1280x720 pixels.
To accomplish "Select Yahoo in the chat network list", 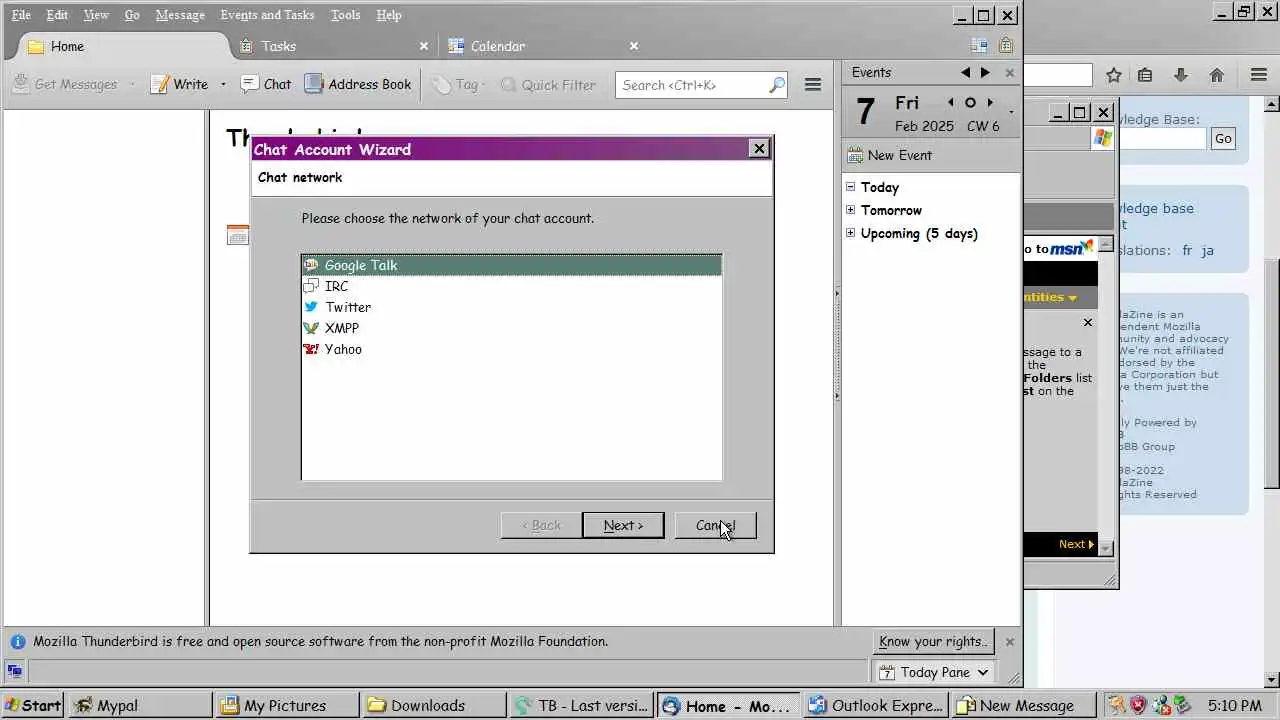I will click(x=511, y=349).
